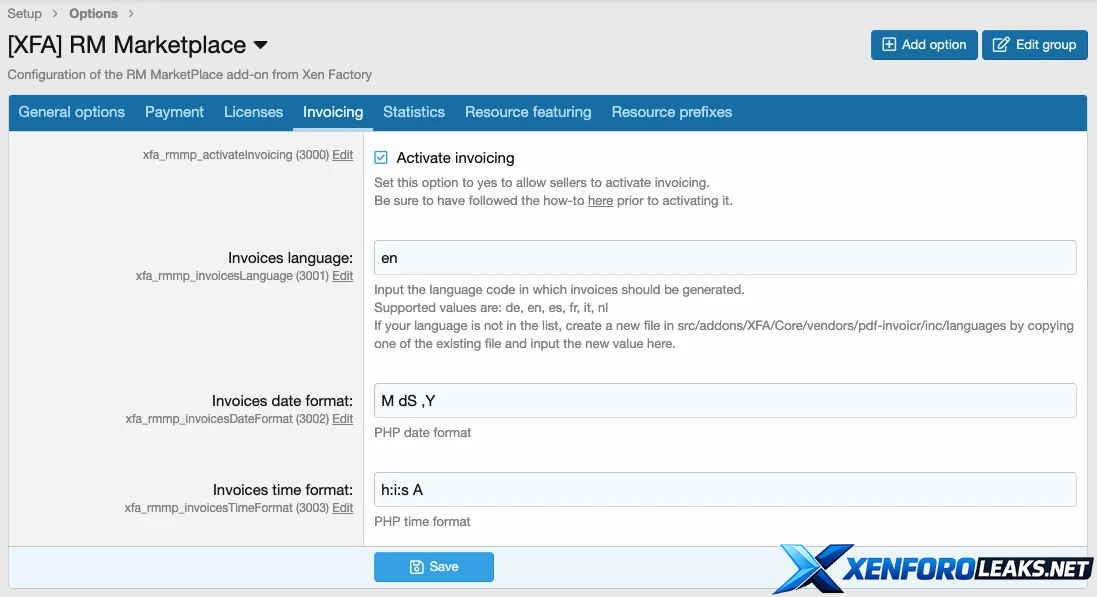
Task: Open the Licenses tab
Action: point(253,112)
